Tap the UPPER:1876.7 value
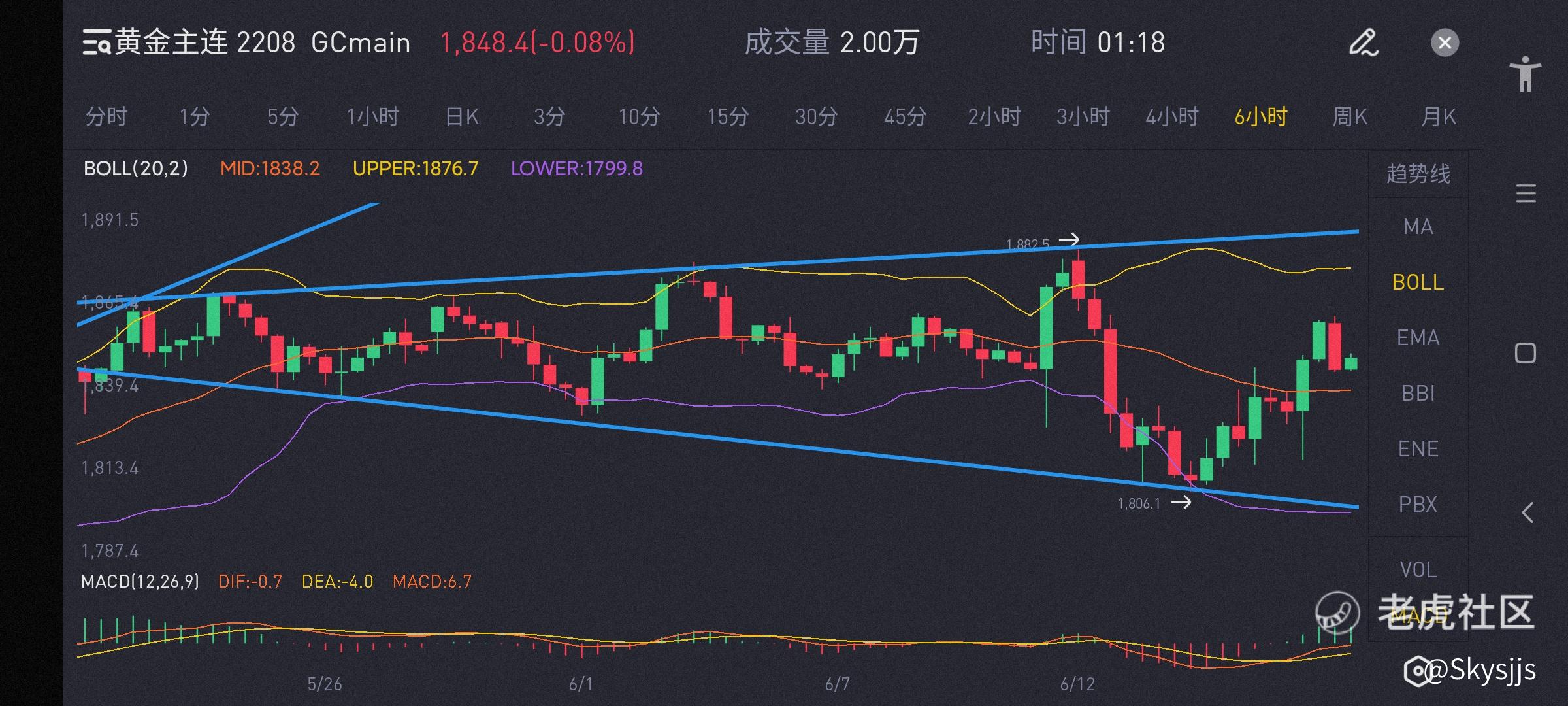Screen dimensions: 1568x706 pyautogui.click(x=416, y=169)
